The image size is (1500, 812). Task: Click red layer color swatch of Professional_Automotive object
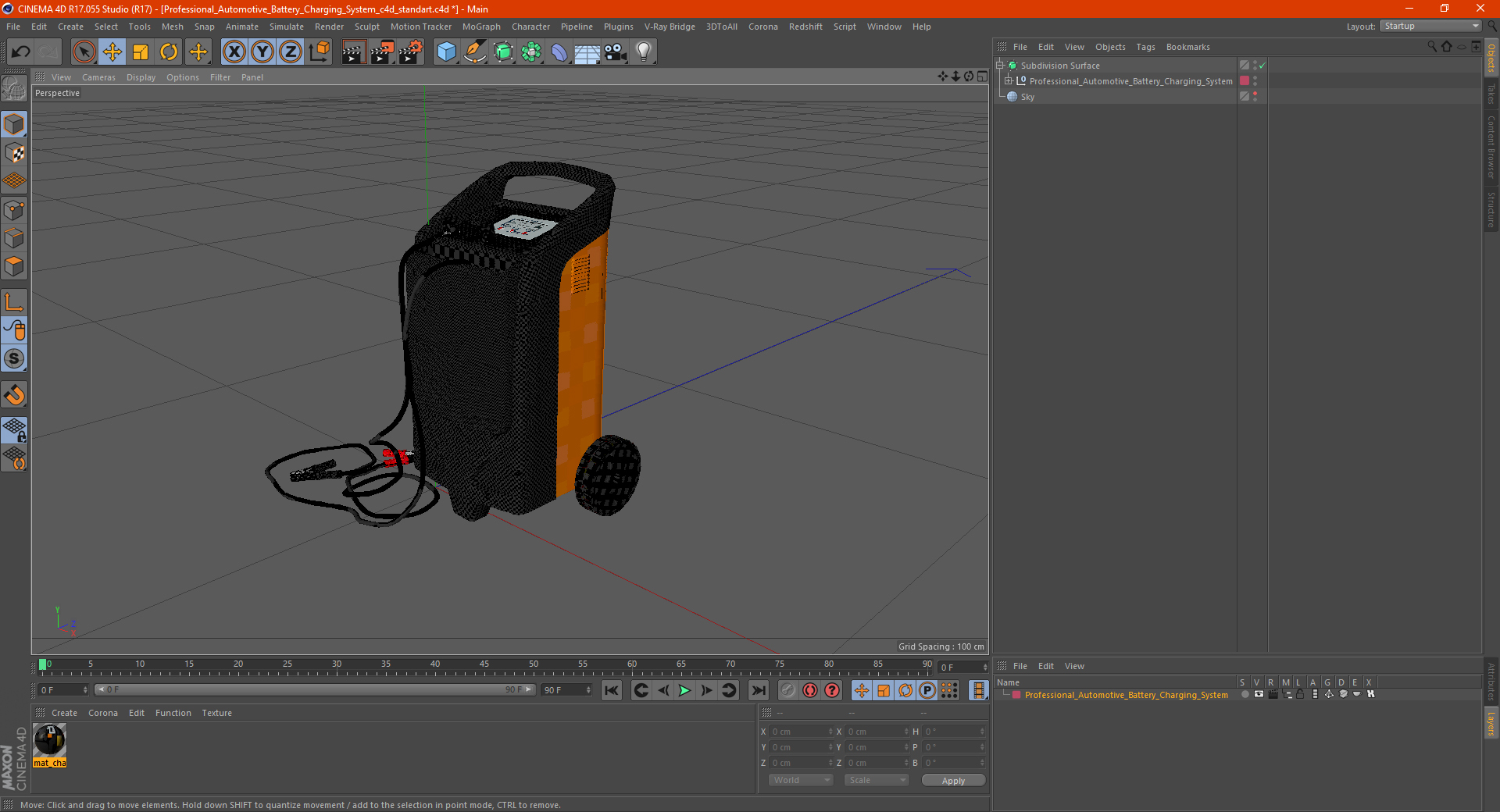point(1245,81)
